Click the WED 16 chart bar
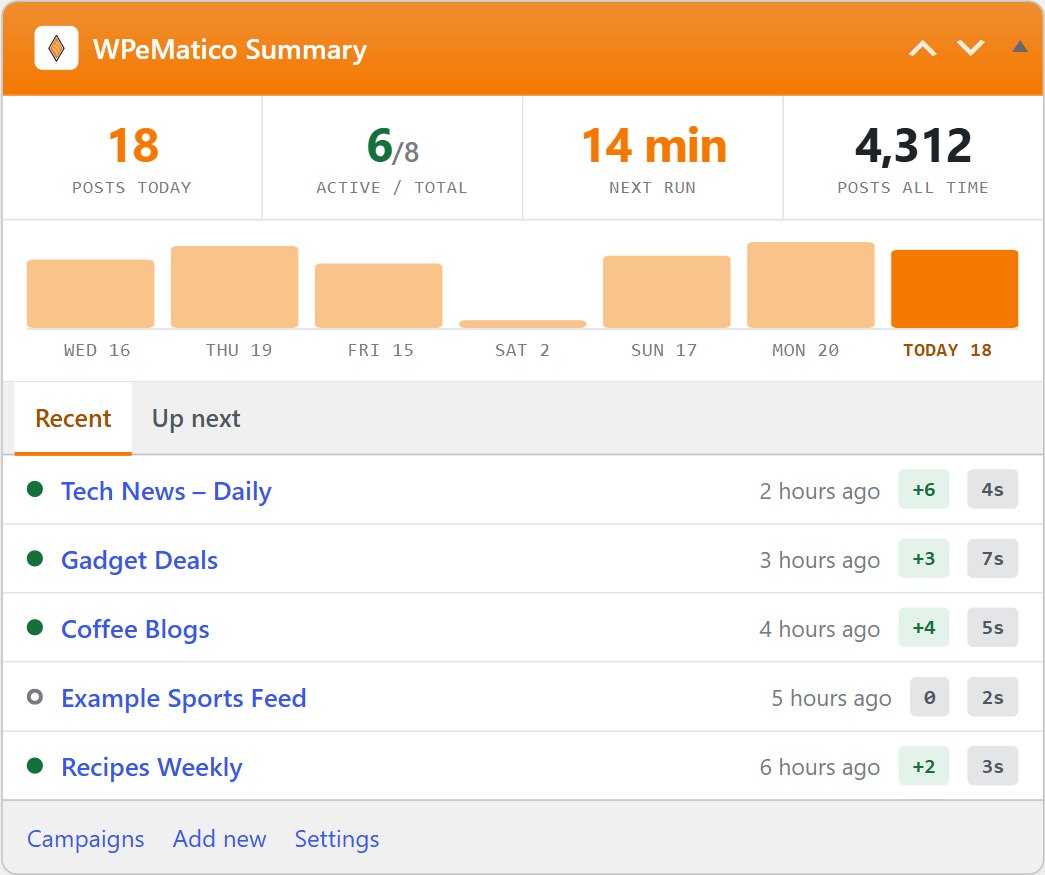The image size is (1045, 875). 91,294
